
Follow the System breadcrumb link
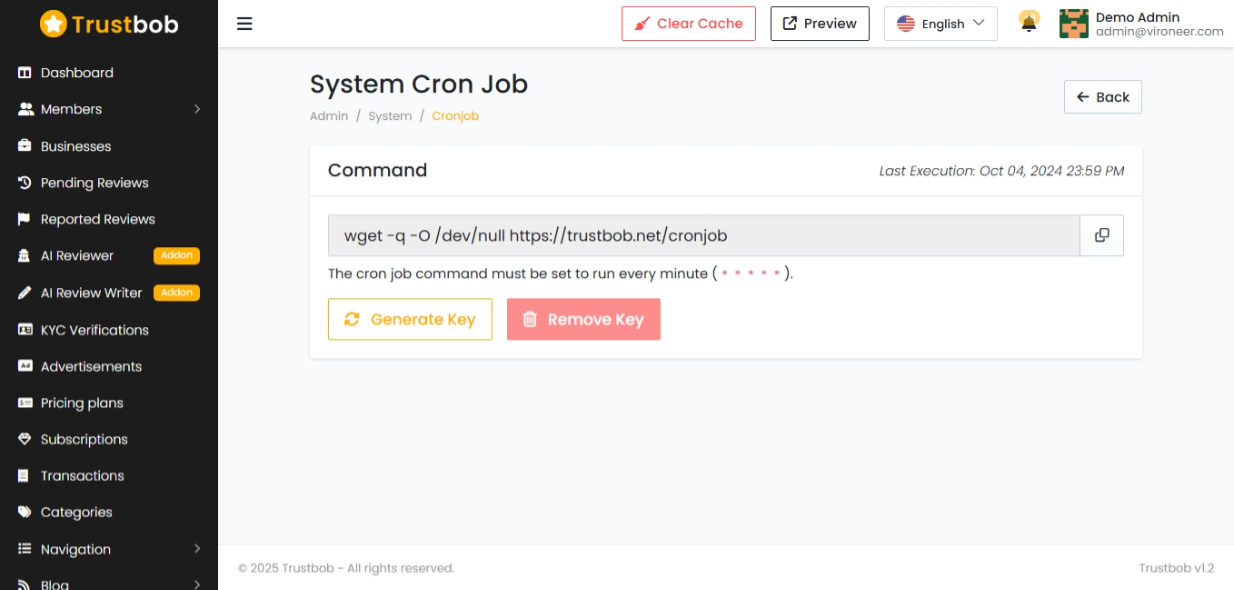click(390, 116)
